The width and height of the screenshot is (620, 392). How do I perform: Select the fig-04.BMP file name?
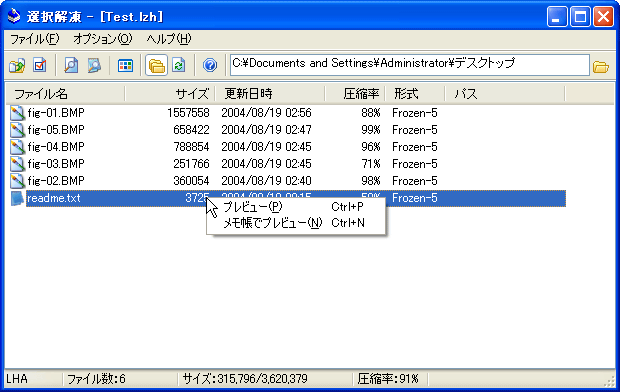coord(56,147)
